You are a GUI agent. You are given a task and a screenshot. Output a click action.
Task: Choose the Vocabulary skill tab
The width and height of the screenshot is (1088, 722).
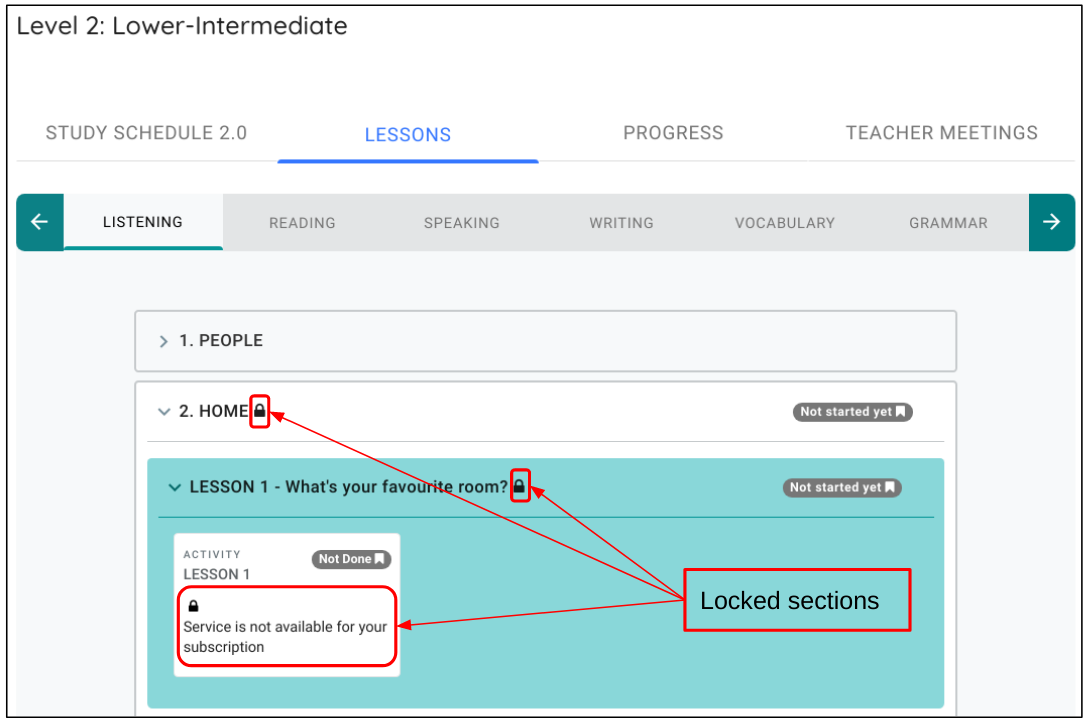tap(784, 223)
